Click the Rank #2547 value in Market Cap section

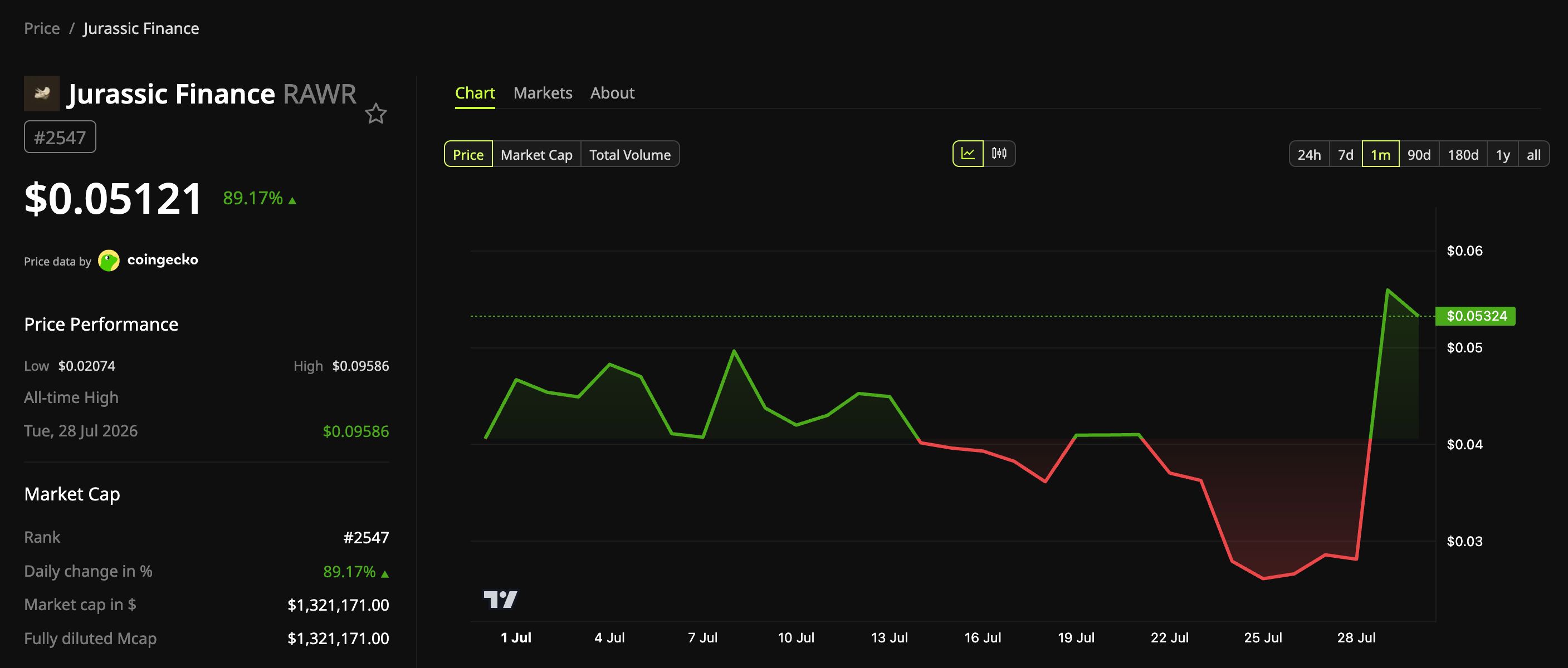pos(366,537)
